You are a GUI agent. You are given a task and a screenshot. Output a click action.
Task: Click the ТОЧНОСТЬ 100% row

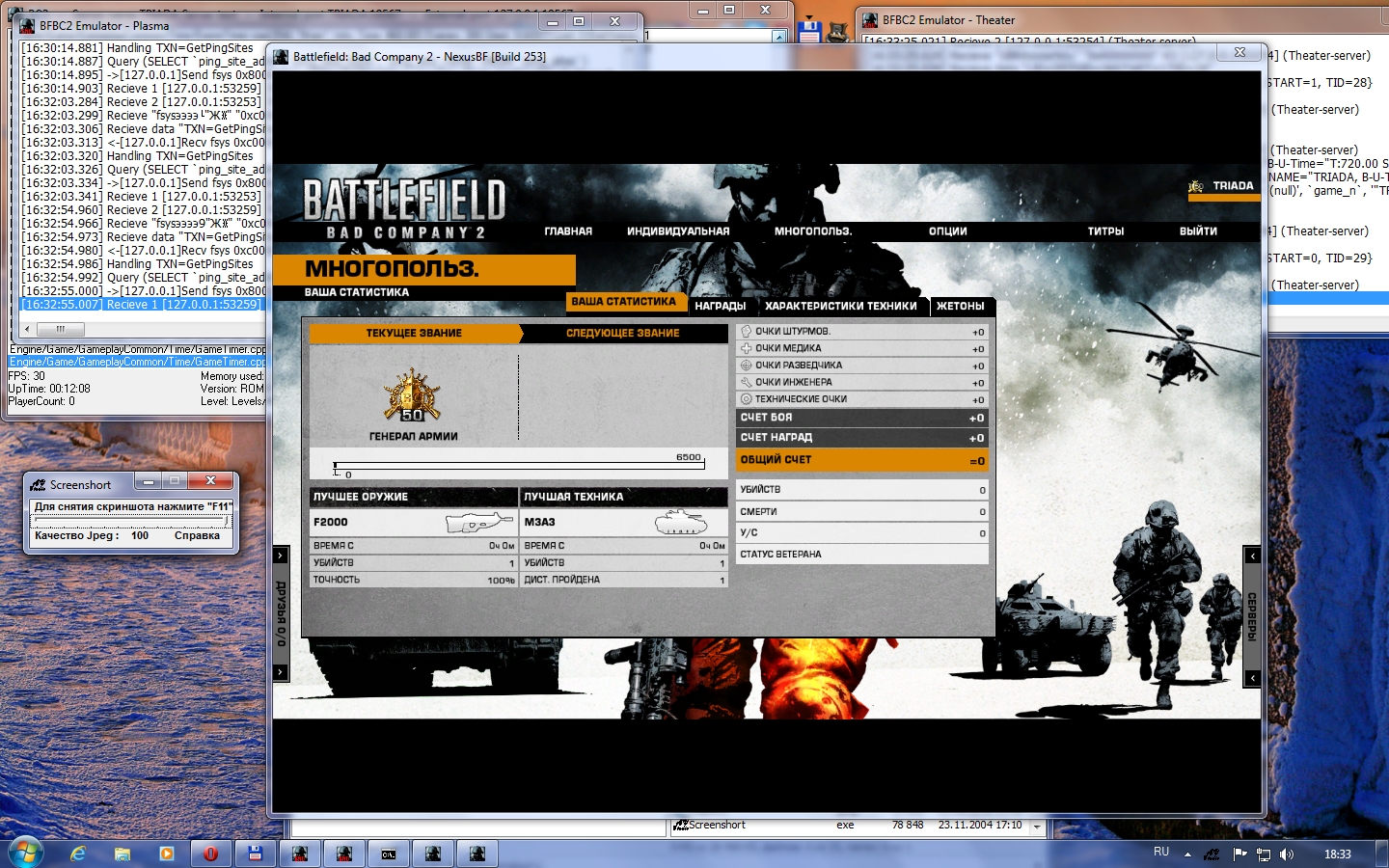pyautogui.click(x=414, y=580)
